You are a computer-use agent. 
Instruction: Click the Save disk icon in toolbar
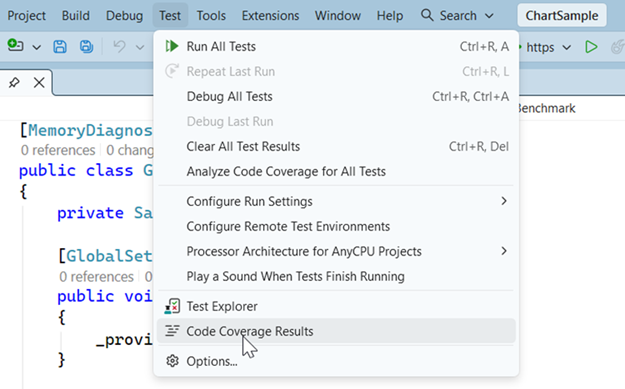coord(60,47)
